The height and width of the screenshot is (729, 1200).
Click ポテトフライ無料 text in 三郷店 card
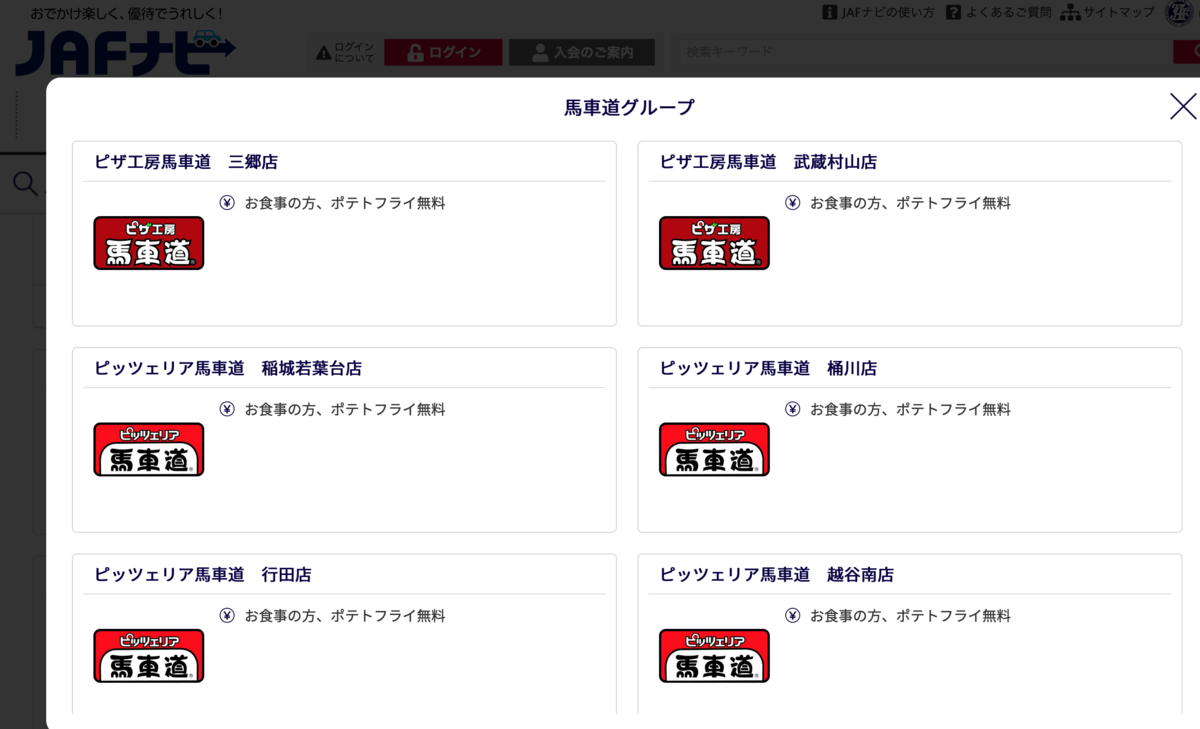(388, 203)
